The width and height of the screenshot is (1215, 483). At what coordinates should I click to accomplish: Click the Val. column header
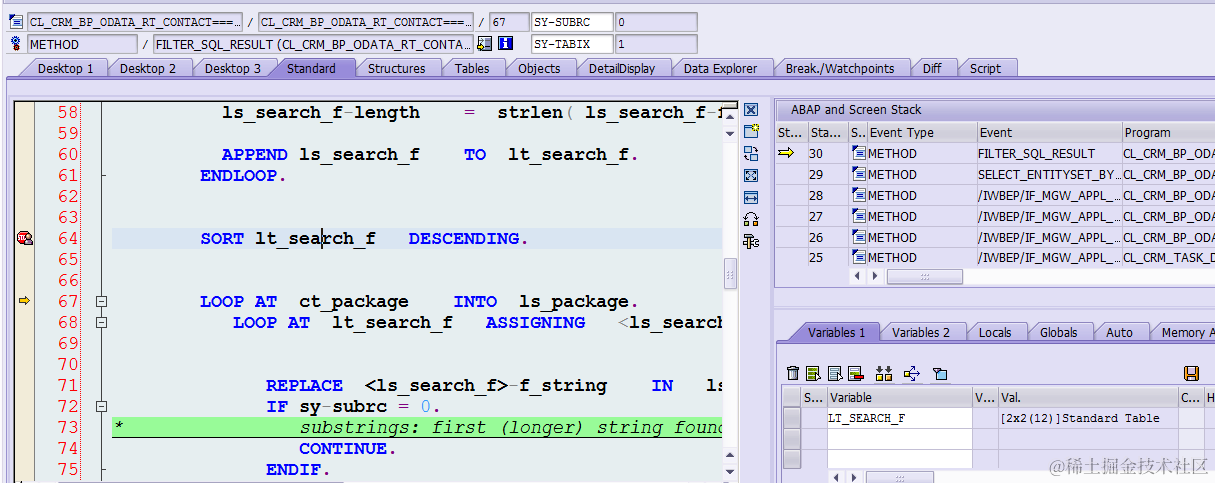pyautogui.click(x=1088, y=397)
